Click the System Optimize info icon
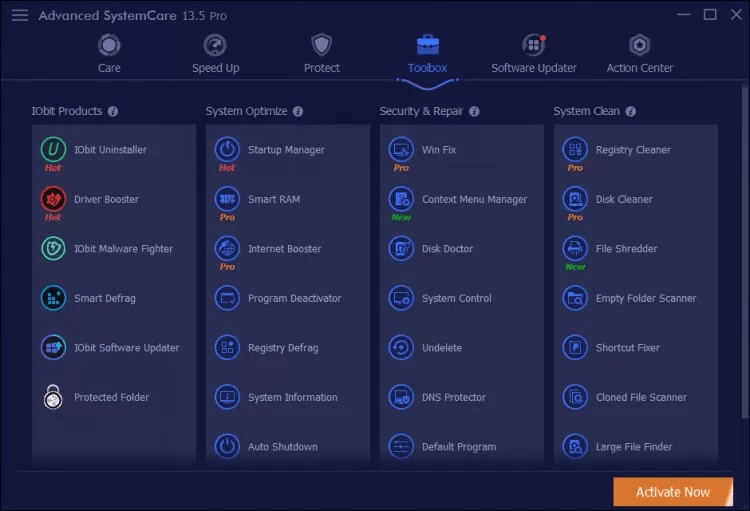Image resolution: width=750 pixels, height=511 pixels. point(298,111)
